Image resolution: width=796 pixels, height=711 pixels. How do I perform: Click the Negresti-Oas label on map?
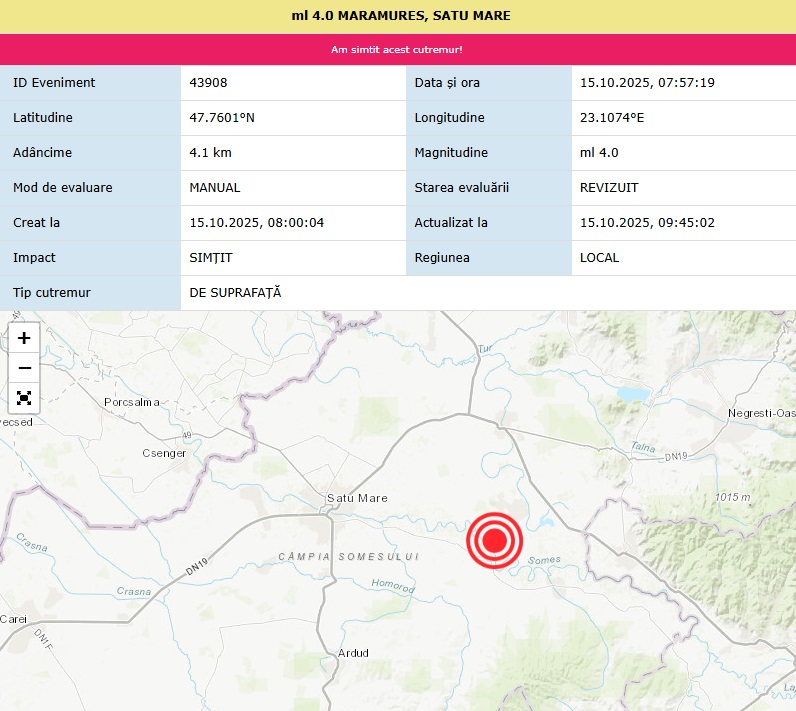pyautogui.click(x=761, y=414)
